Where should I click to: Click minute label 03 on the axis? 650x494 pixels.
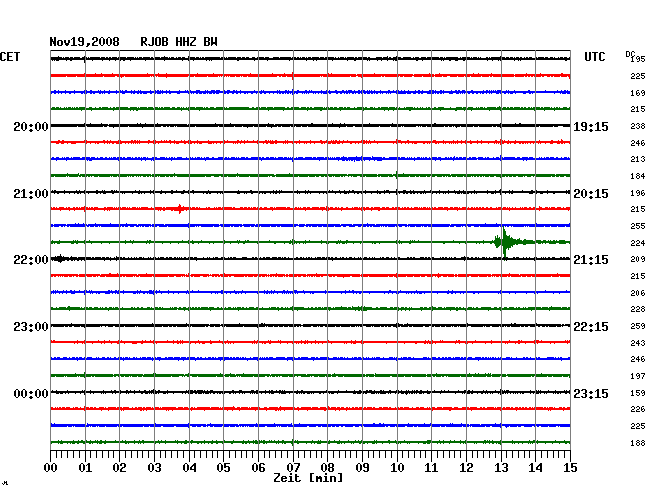[x=154, y=467]
